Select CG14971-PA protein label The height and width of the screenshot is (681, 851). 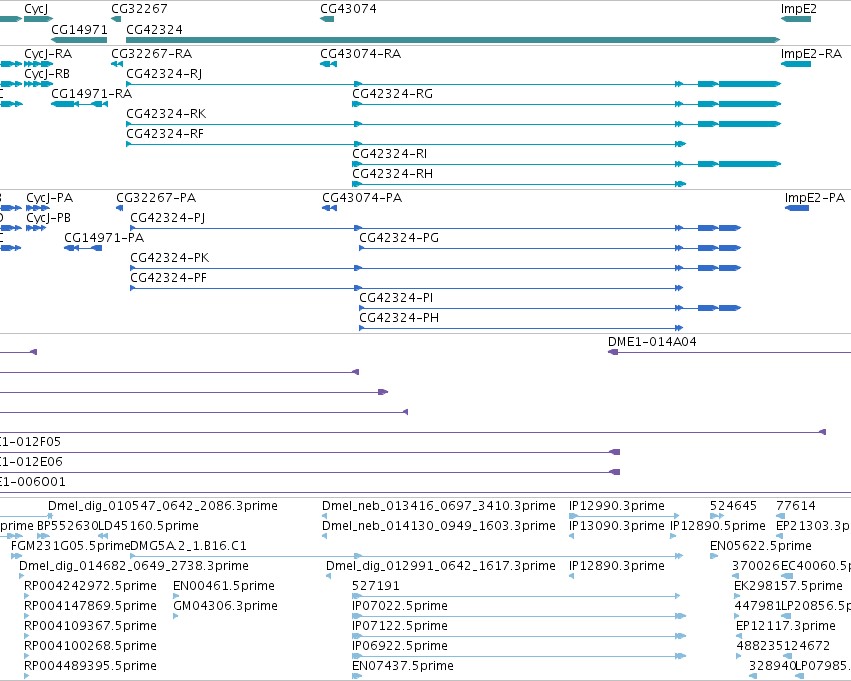(104, 238)
